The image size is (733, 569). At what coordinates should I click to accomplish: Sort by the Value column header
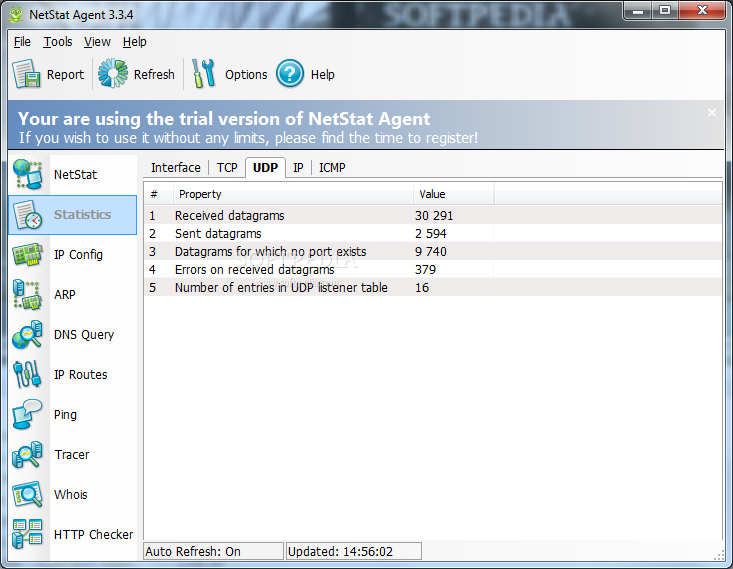click(x=453, y=194)
